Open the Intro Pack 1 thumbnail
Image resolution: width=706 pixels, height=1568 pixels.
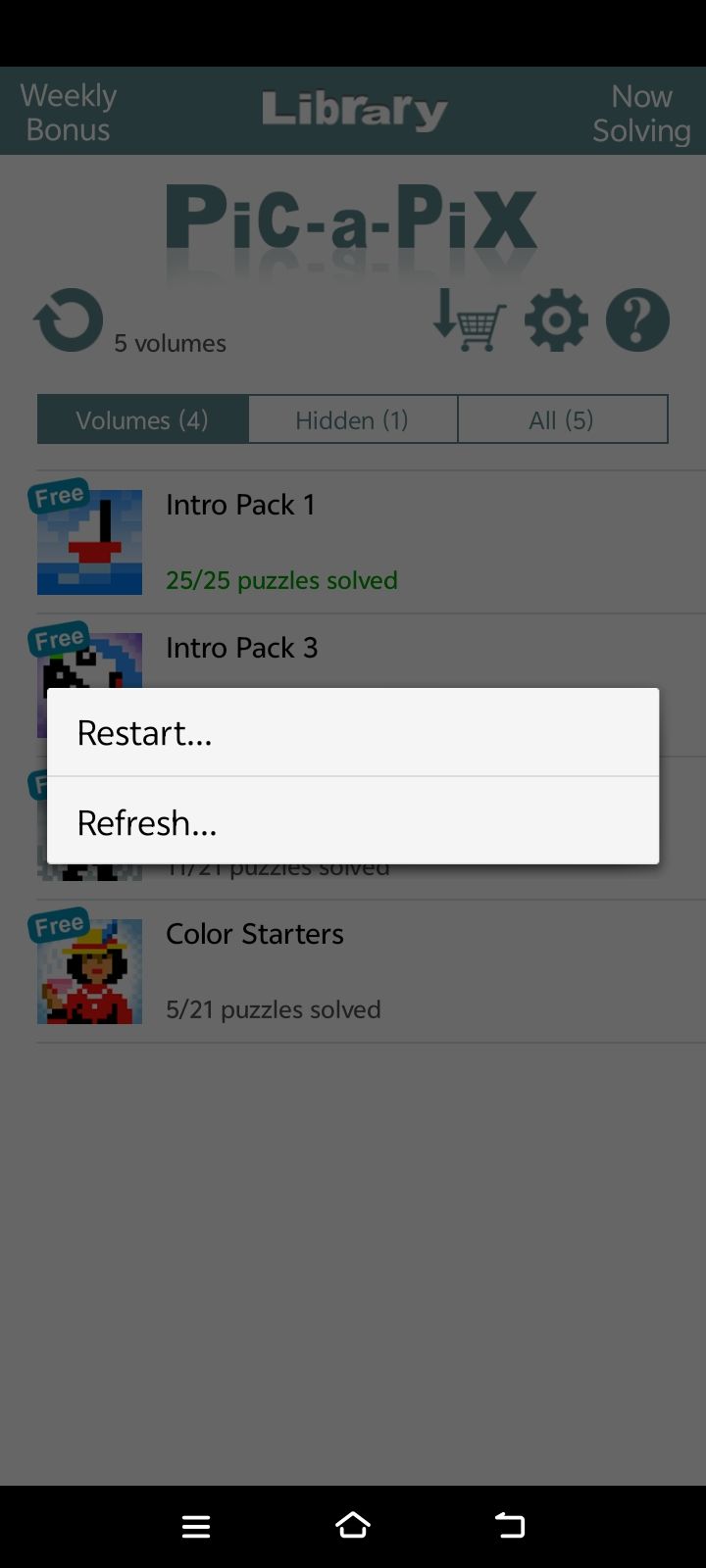point(89,542)
